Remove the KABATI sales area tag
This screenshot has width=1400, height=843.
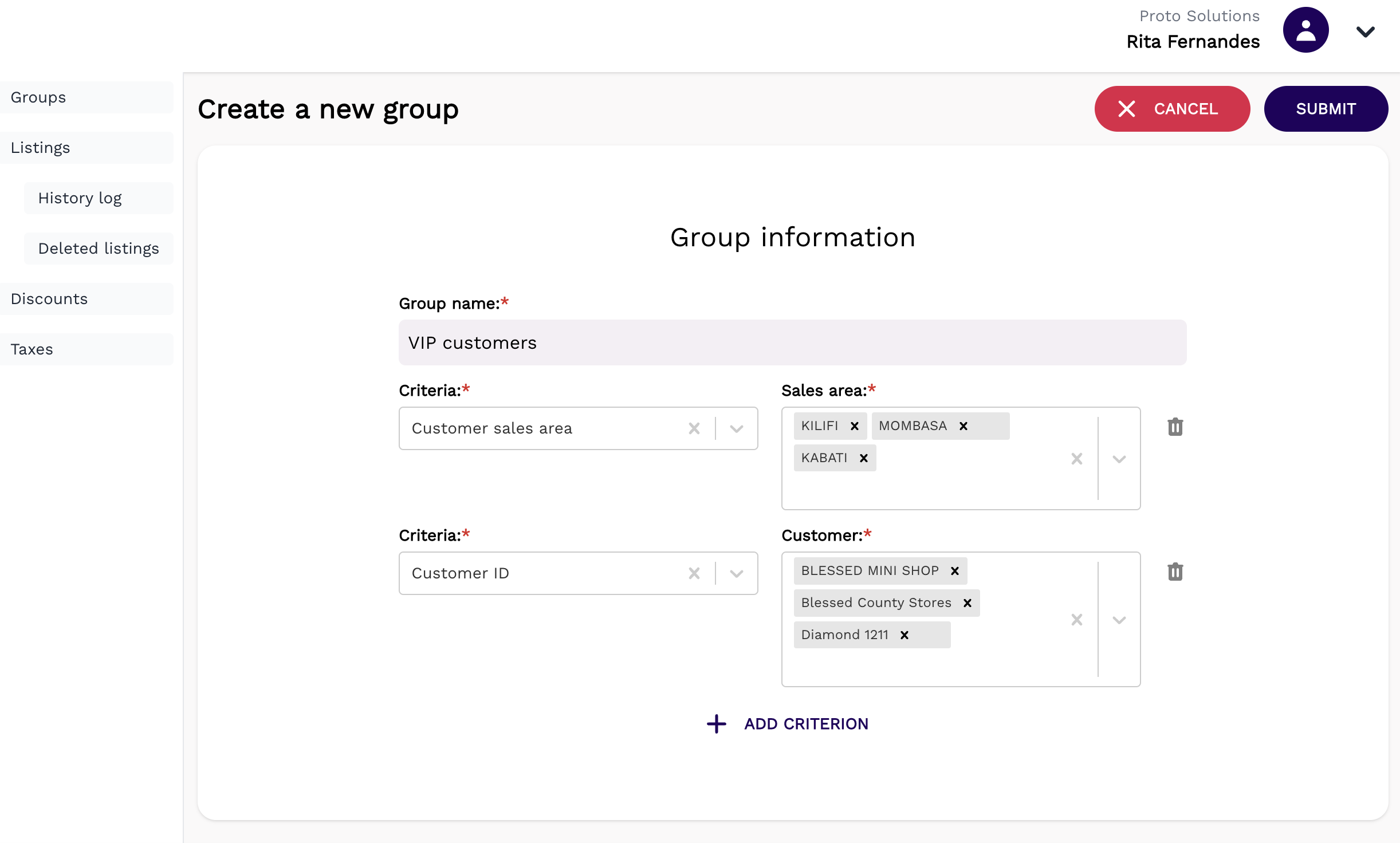pos(864,458)
